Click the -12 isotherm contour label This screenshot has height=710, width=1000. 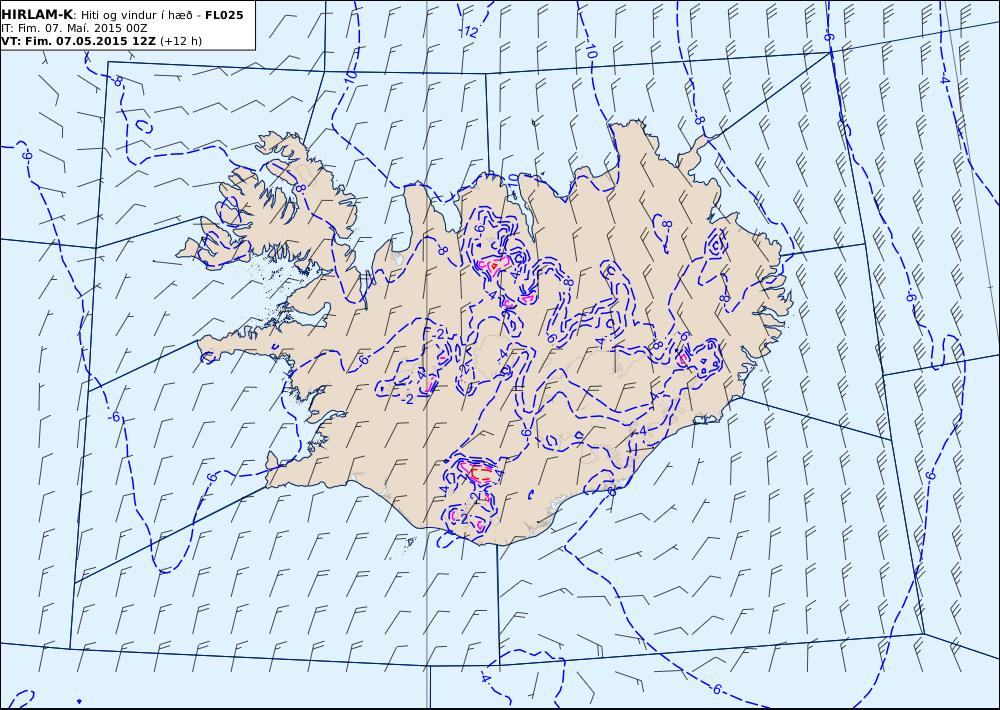pyautogui.click(x=470, y=31)
